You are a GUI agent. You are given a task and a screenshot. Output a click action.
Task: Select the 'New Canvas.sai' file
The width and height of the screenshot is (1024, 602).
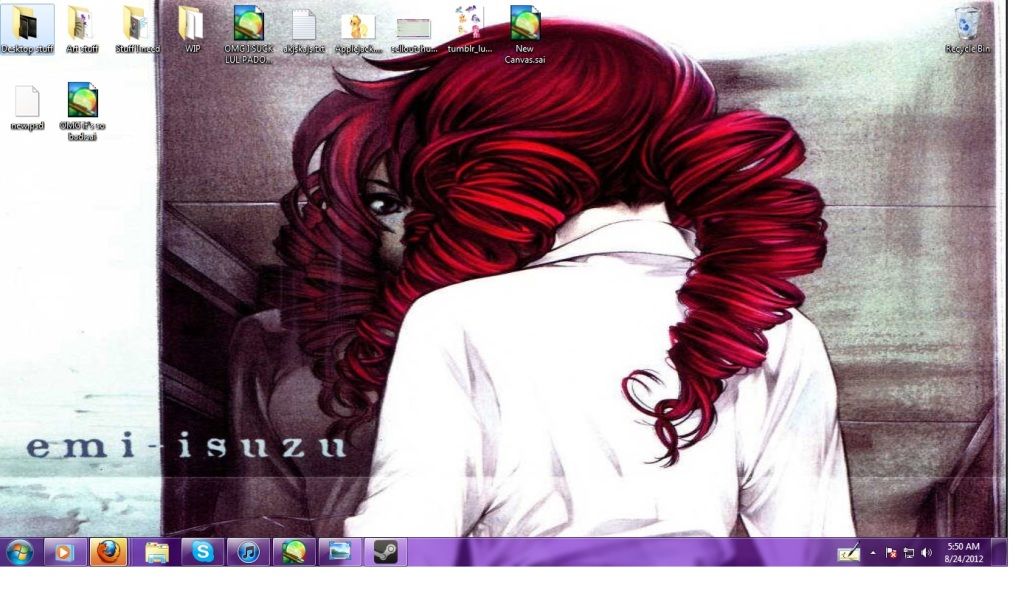click(524, 34)
